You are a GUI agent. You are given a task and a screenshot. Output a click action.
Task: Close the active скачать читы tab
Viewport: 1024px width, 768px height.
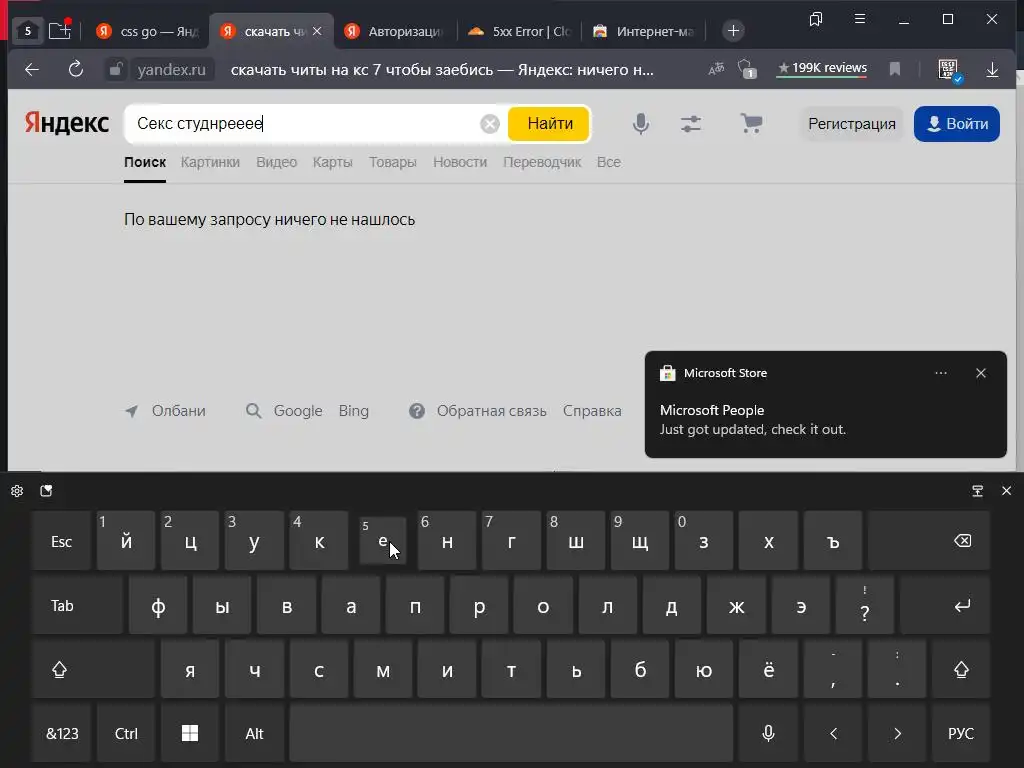tap(317, 31)
